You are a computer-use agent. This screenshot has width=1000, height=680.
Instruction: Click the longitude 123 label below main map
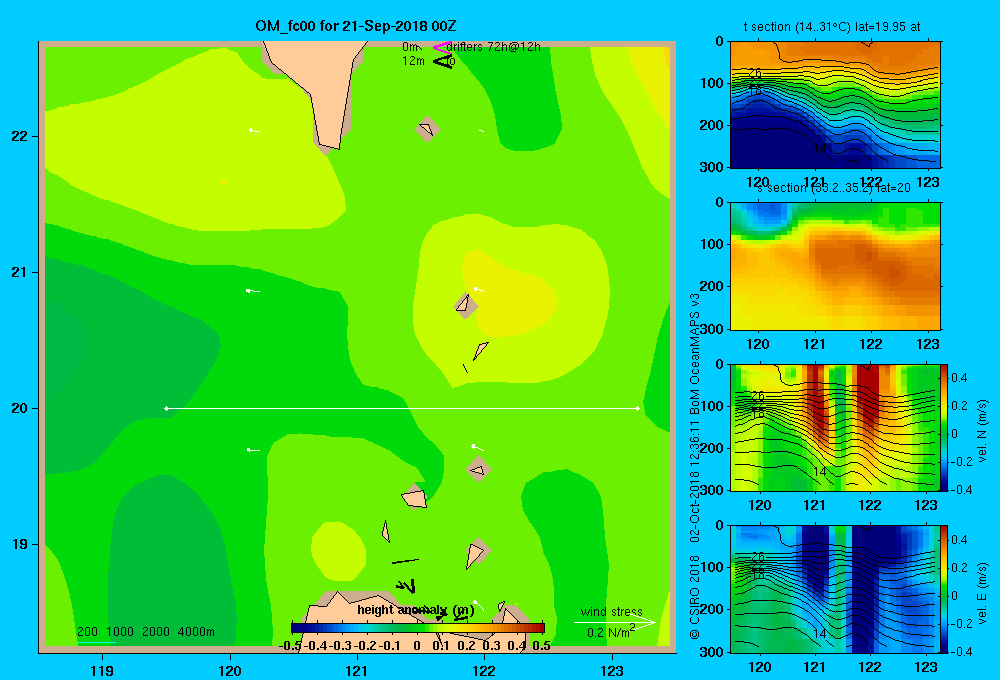612,670
